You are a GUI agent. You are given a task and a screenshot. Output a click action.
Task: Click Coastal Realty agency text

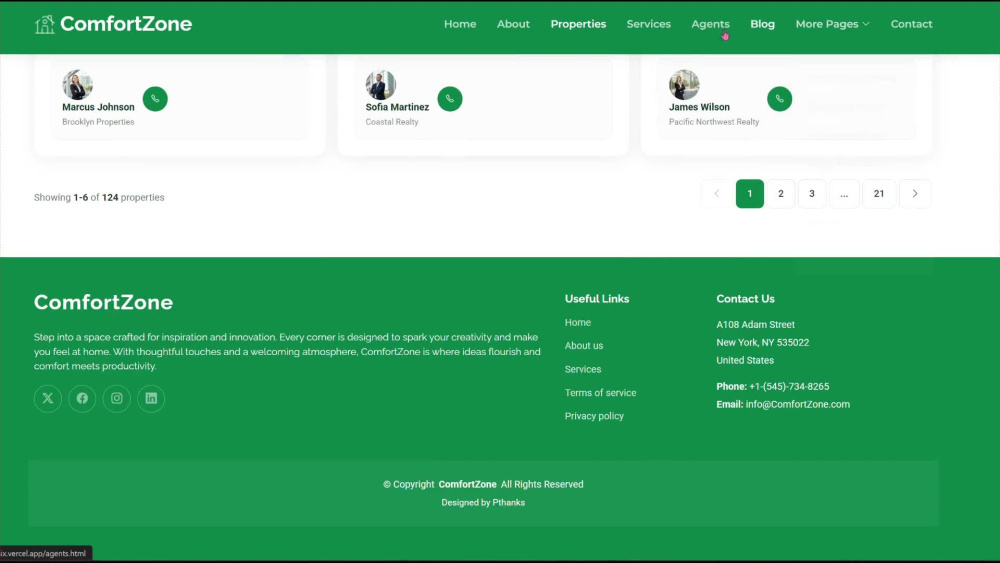[x=392, y=122]
